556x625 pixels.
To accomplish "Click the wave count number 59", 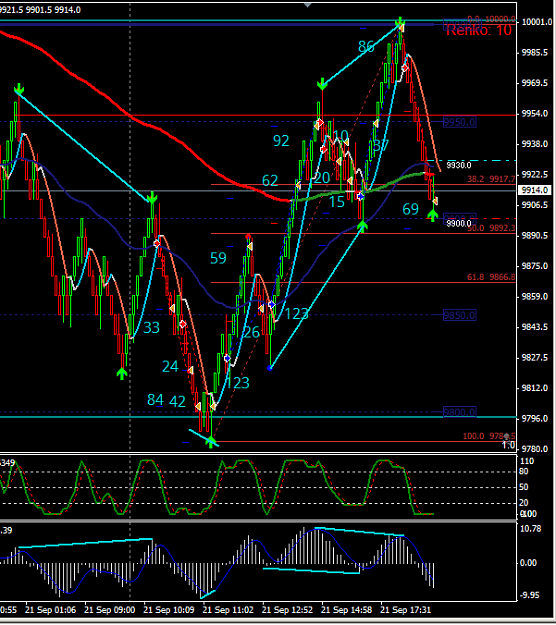I will [218, 258].
